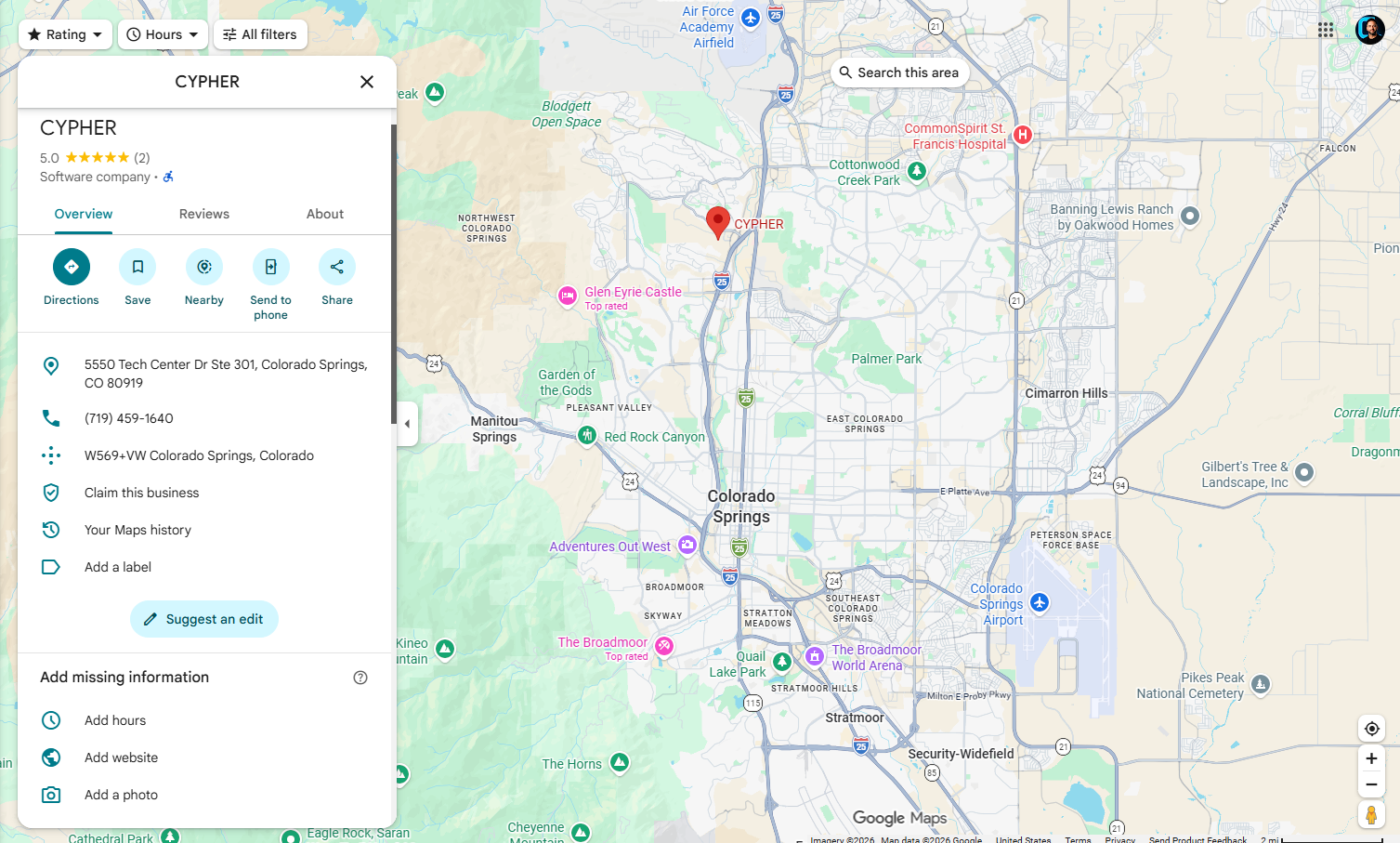Click the Garden of the Gods label
The height and width of the screenshot is (843, 1400).
coord(567,383)
